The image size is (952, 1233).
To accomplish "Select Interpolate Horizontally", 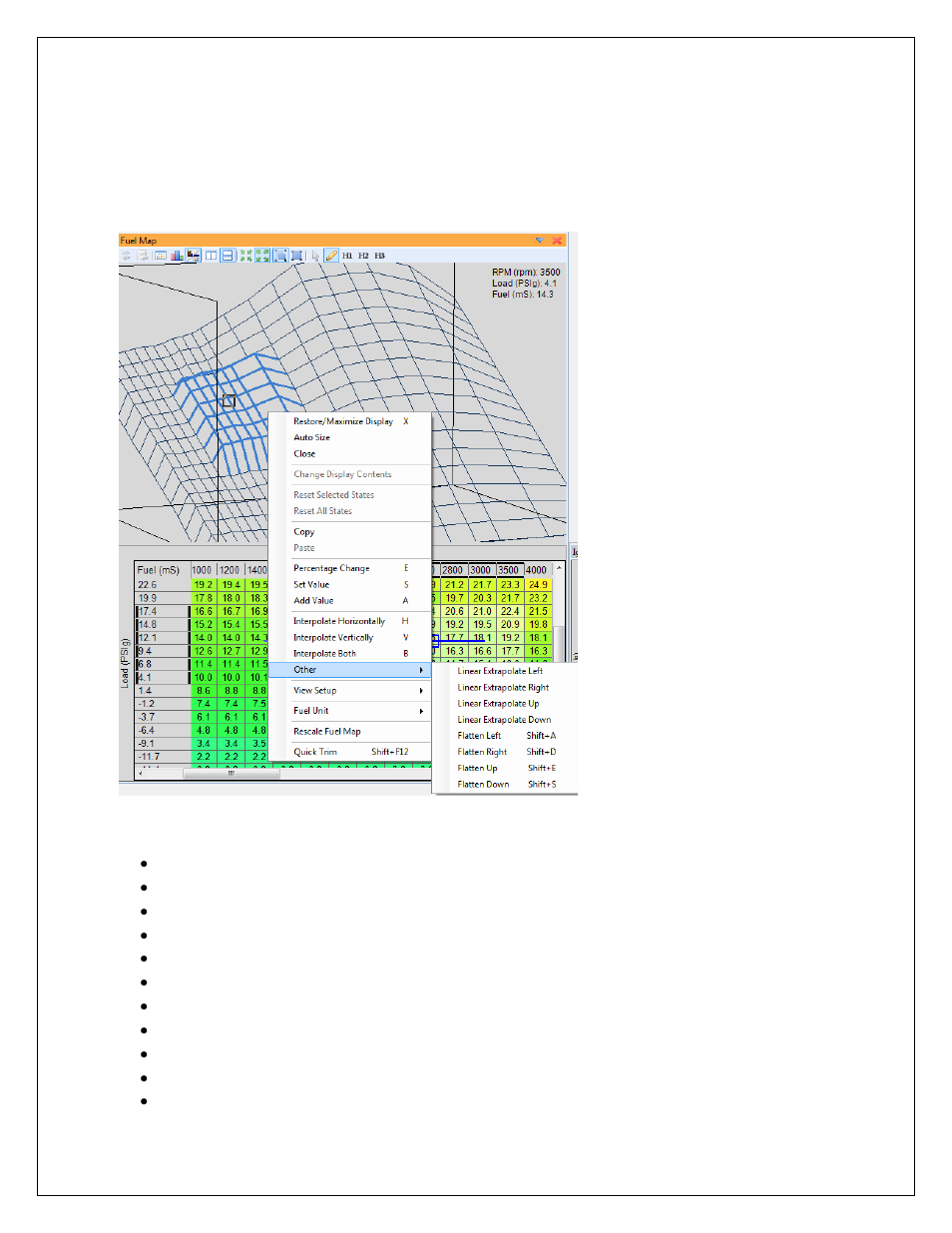I will pyautogui.click(x=350, y=621).
